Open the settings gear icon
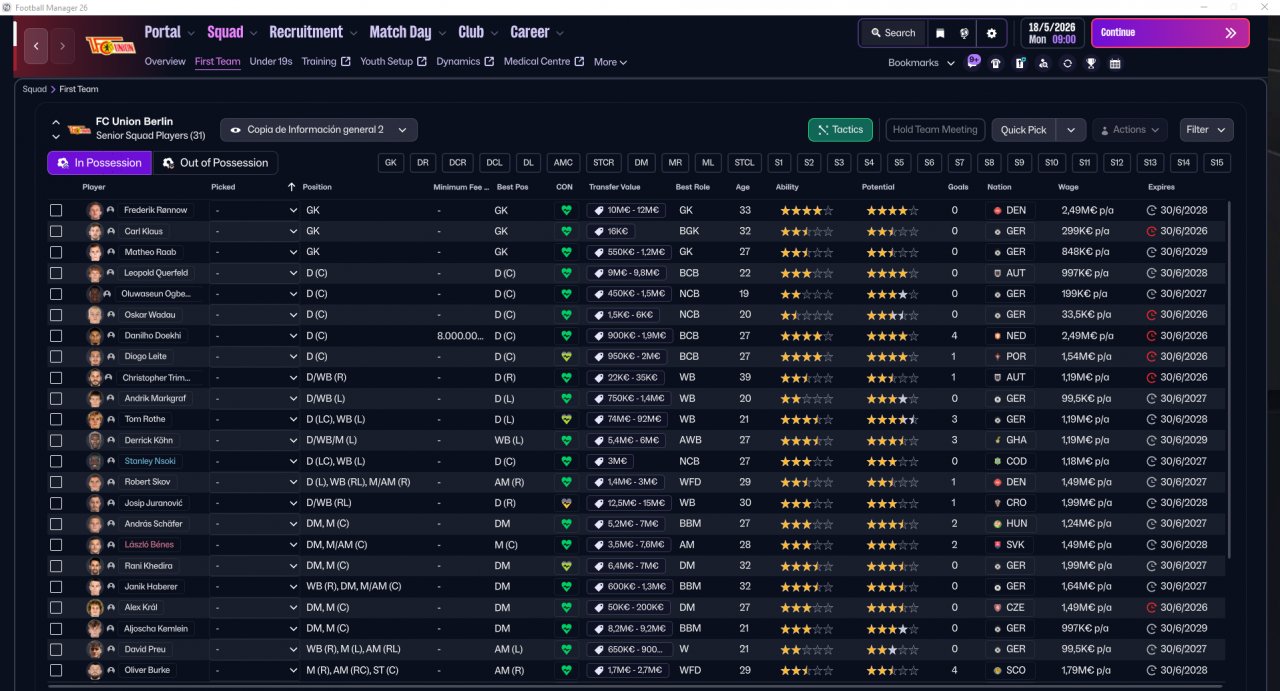Image resolution: width=1280 pixels, height=691 pixels. click(991, 33)
